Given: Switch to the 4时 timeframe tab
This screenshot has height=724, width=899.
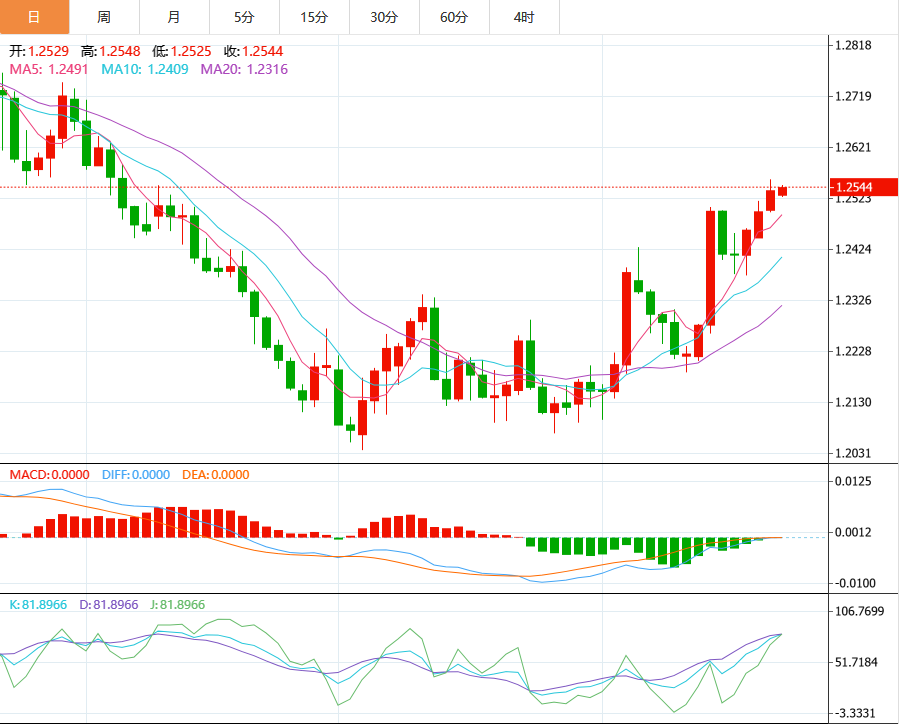Looking at the screenshot, I should [524, 17].
